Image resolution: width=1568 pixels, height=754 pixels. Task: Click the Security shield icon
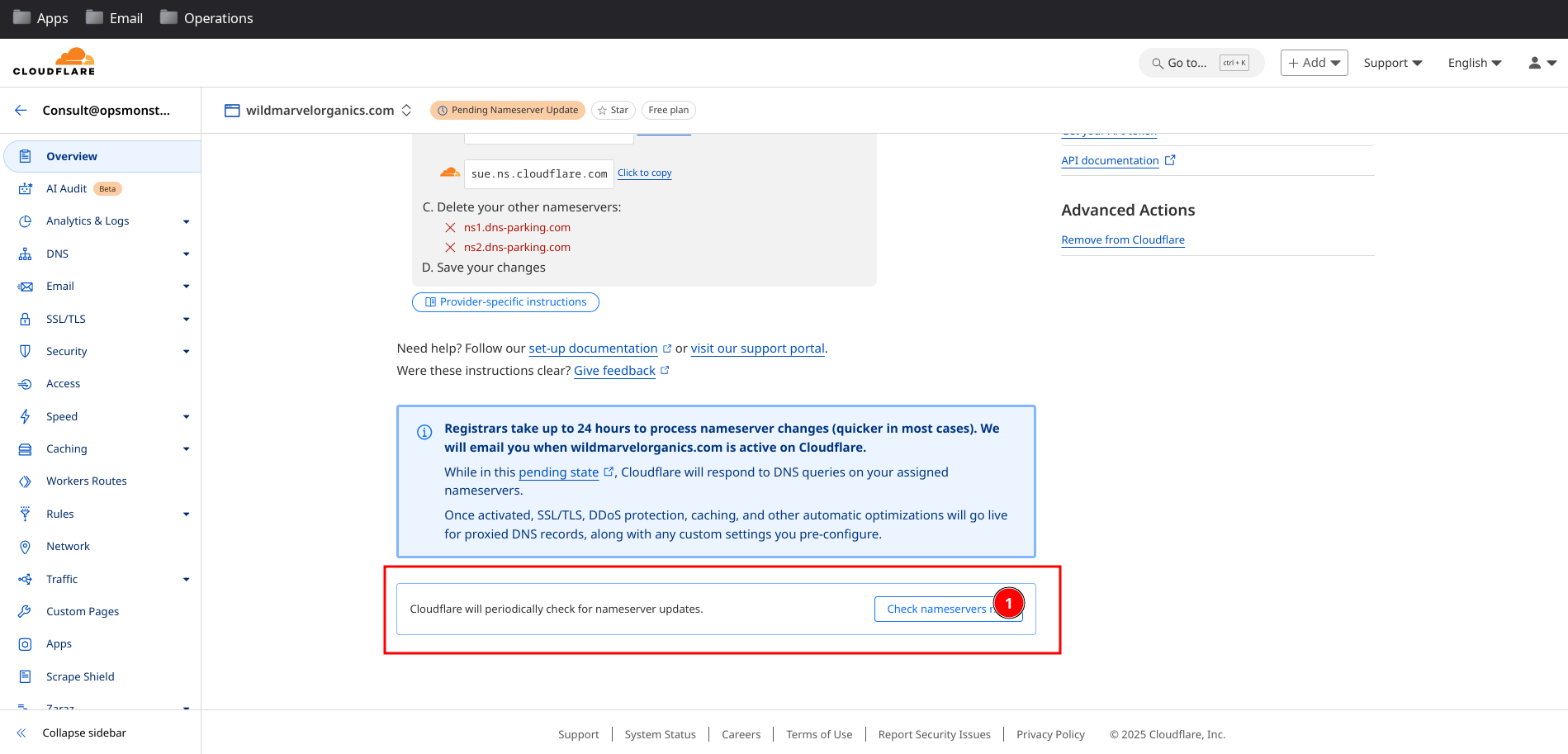[26, 351]
